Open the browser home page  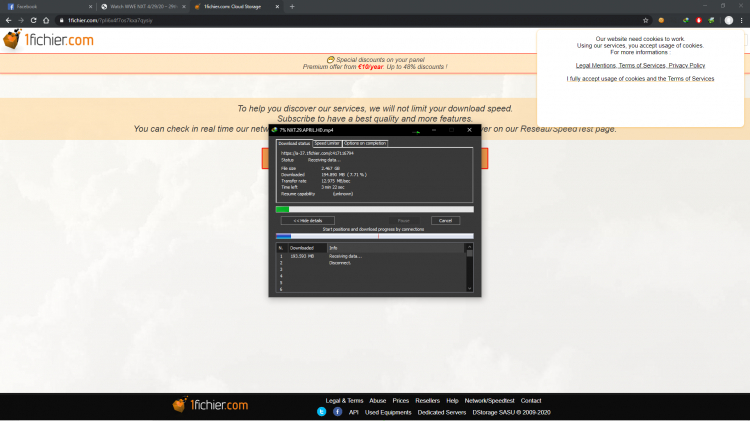[46, 20]
